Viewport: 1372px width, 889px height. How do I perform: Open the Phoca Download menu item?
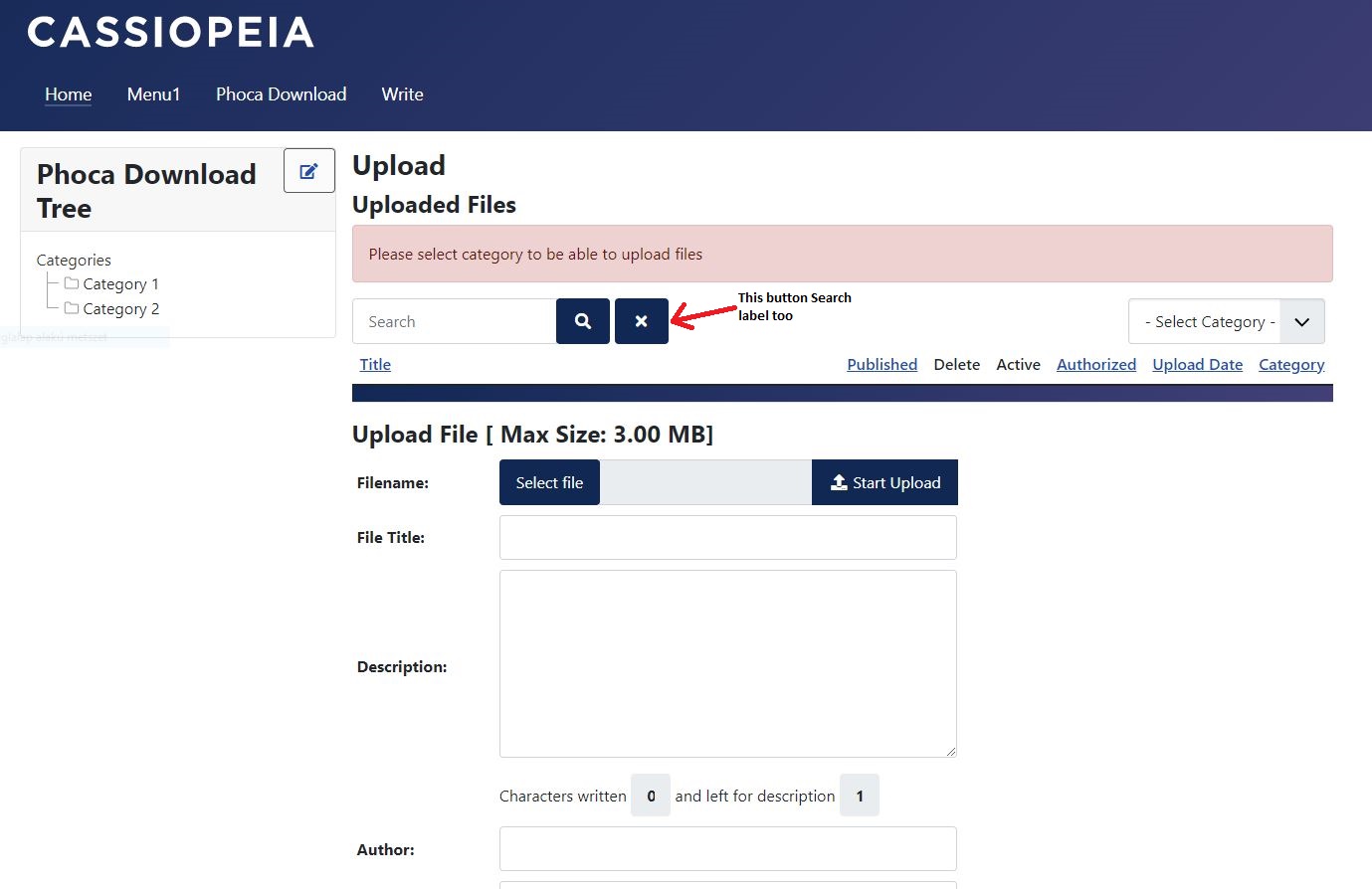coord(282,94)
